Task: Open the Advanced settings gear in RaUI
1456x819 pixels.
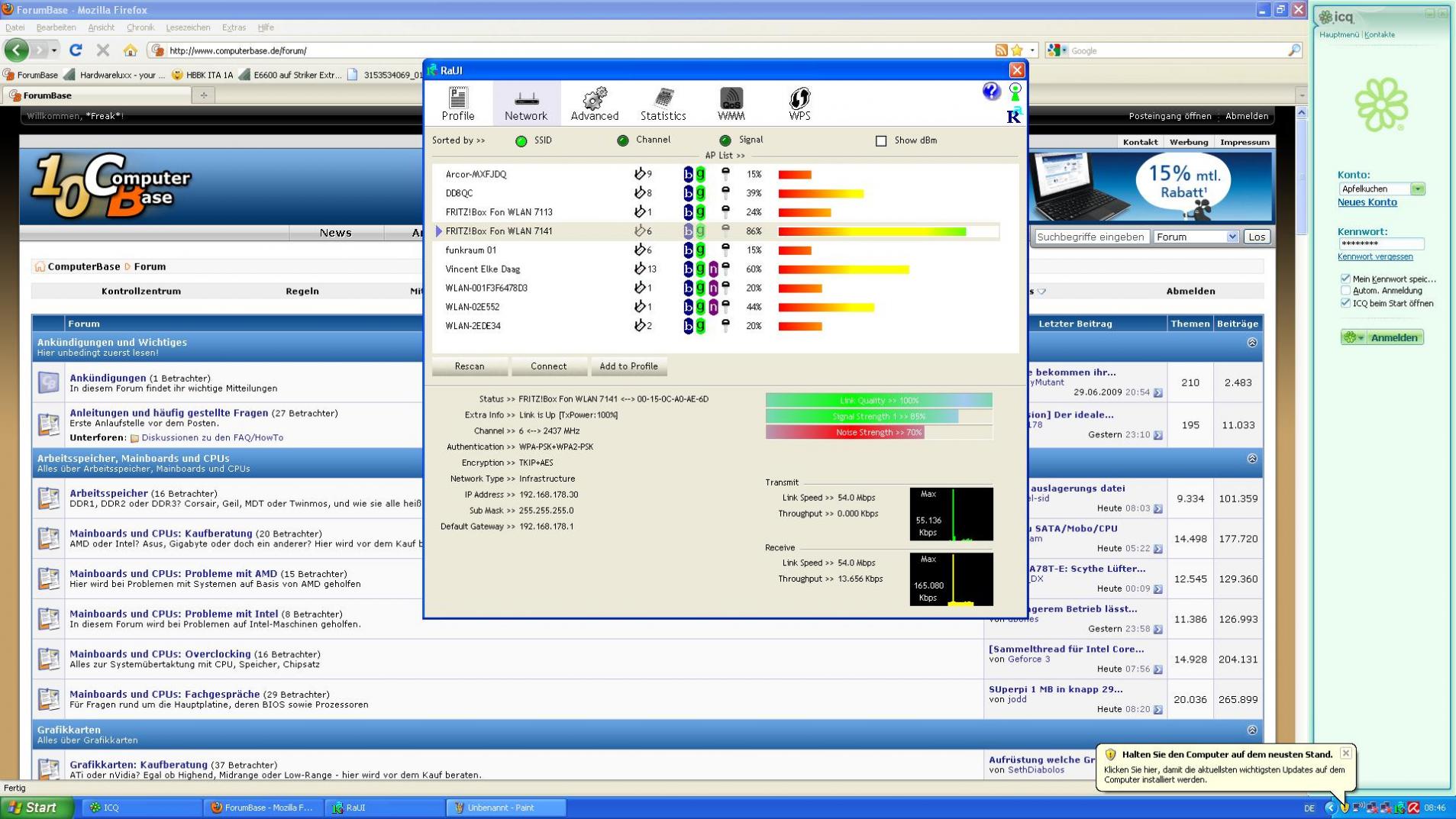Action: (594, 103)
